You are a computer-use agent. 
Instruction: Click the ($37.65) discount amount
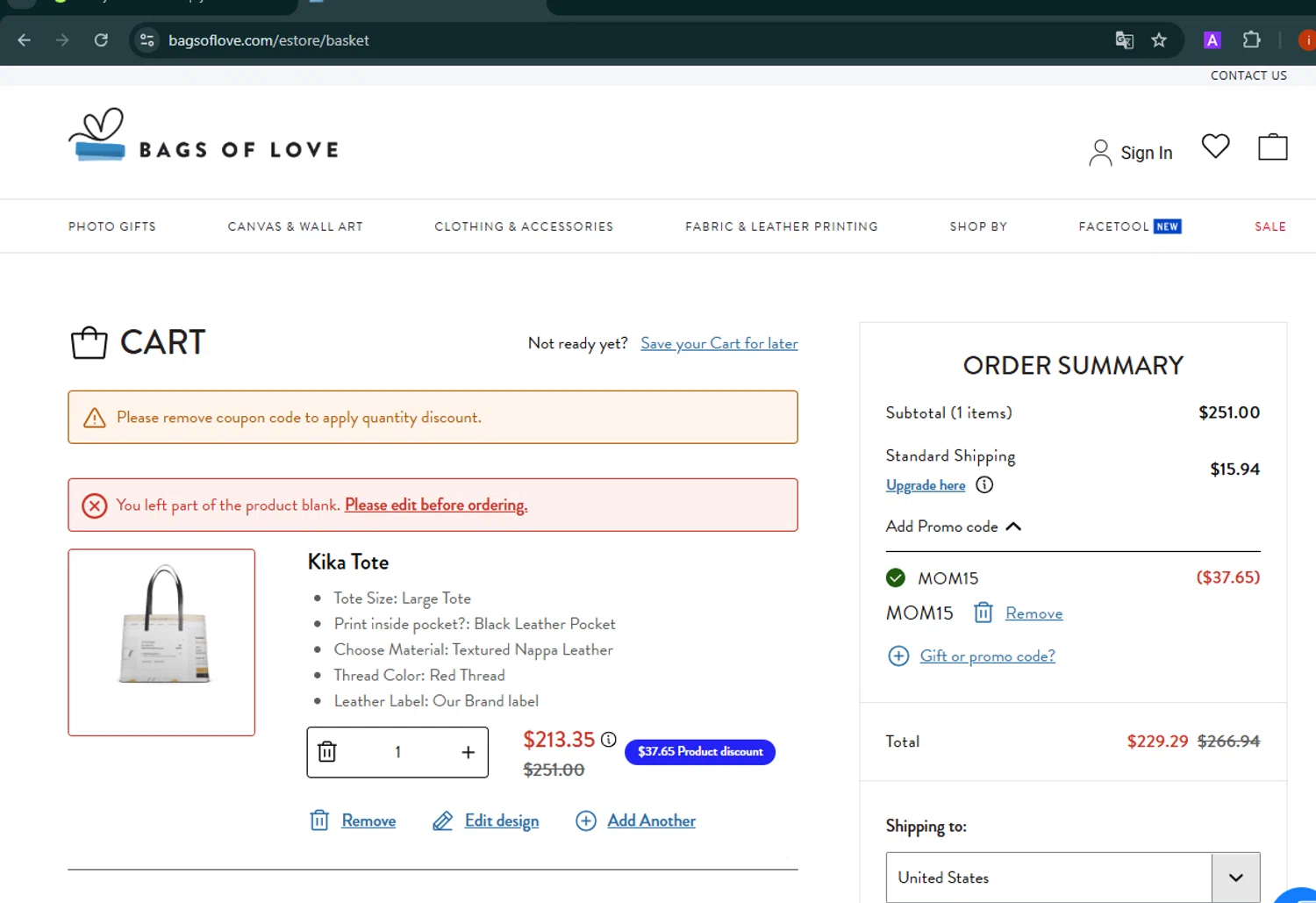[1228, 577]
